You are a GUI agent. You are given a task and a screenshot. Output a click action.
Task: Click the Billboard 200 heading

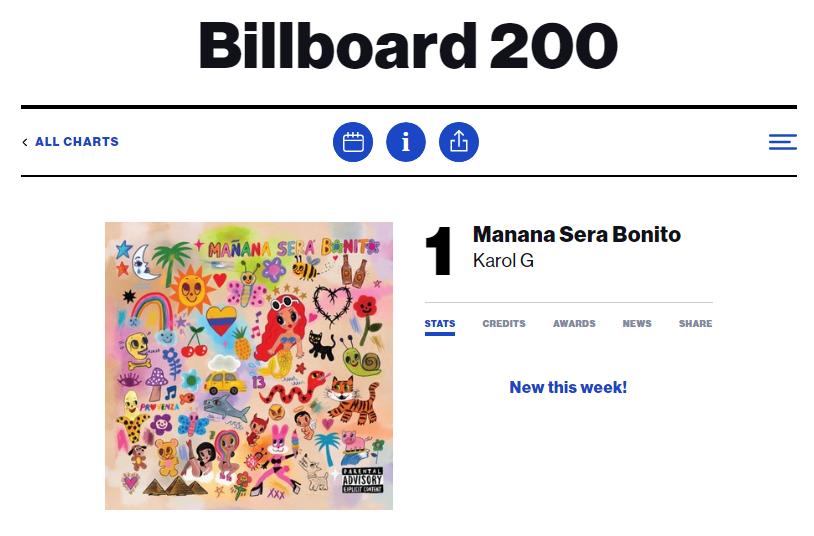point(408,46)
